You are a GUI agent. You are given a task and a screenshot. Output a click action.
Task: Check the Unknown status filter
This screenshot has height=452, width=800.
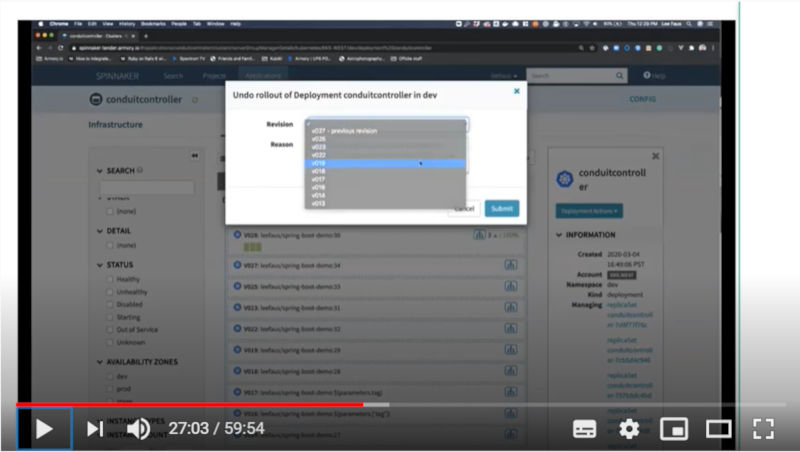[x=110, y=342]
